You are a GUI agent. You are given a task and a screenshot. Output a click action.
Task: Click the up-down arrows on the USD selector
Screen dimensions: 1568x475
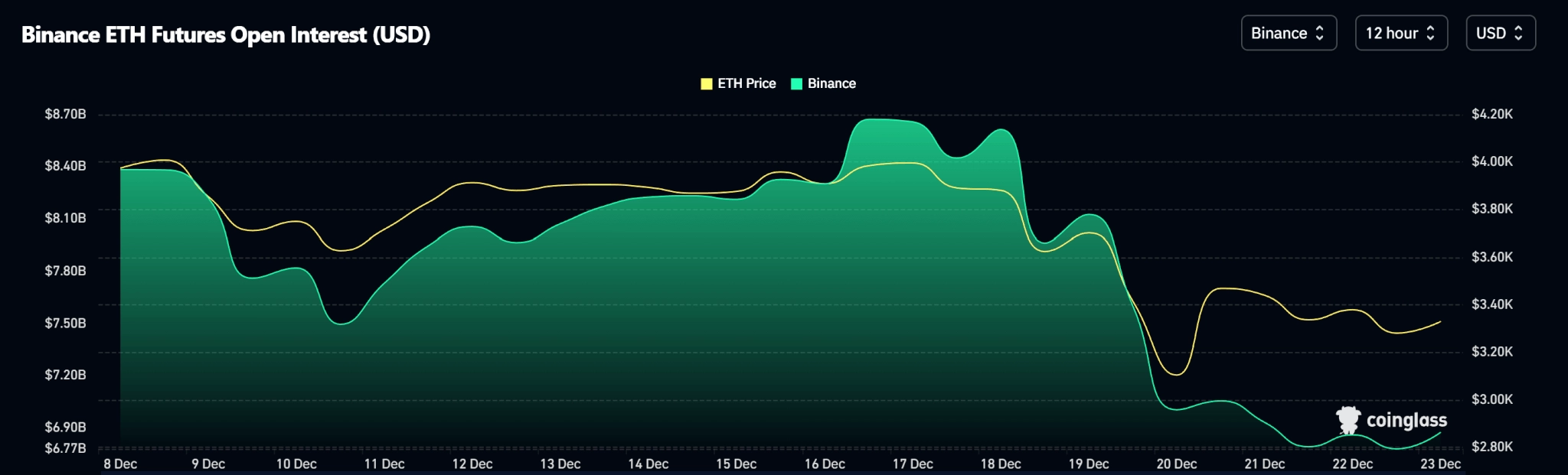click(x=1518, y=33)
